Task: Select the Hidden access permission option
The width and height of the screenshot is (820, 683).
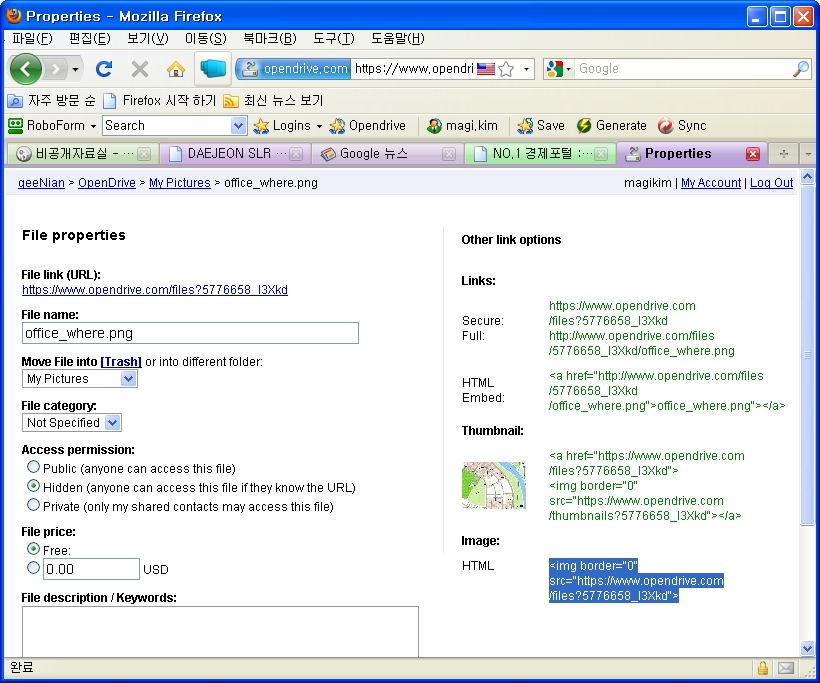Action: pos(32,487)
